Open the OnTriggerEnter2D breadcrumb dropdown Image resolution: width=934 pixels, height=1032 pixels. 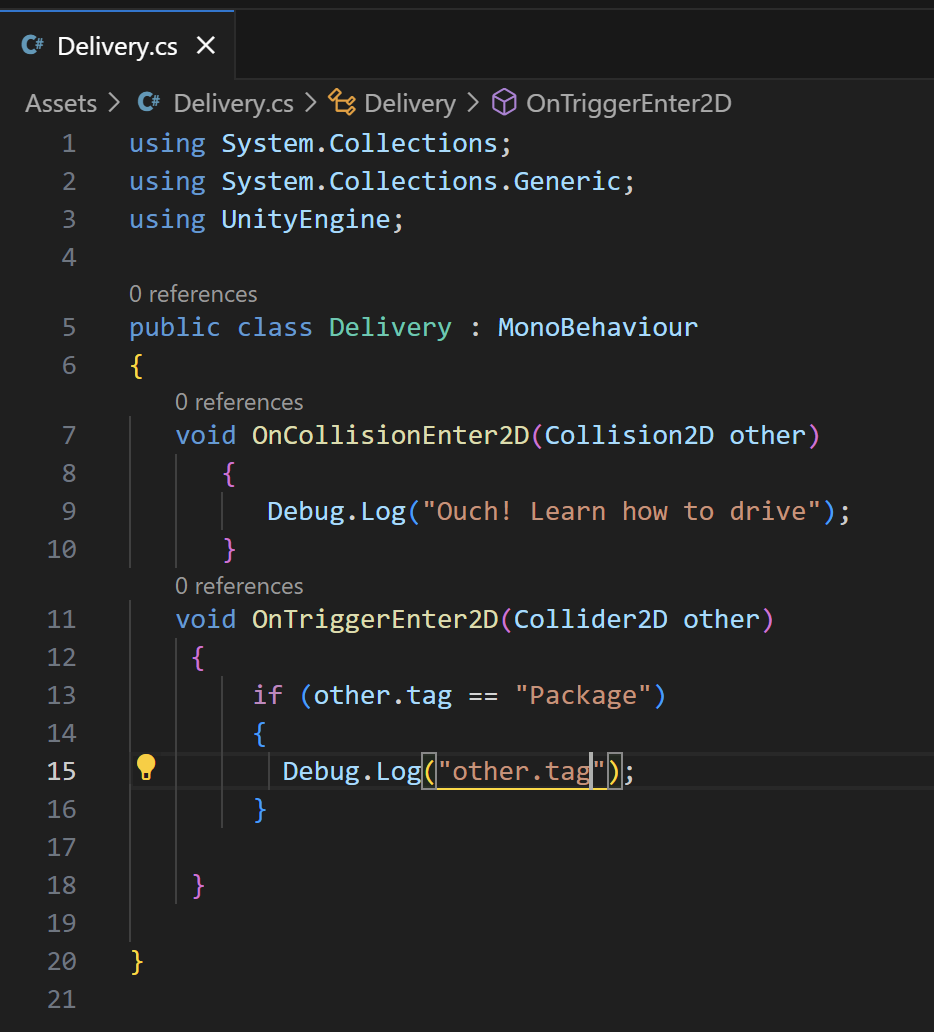[x=630, y=102]
